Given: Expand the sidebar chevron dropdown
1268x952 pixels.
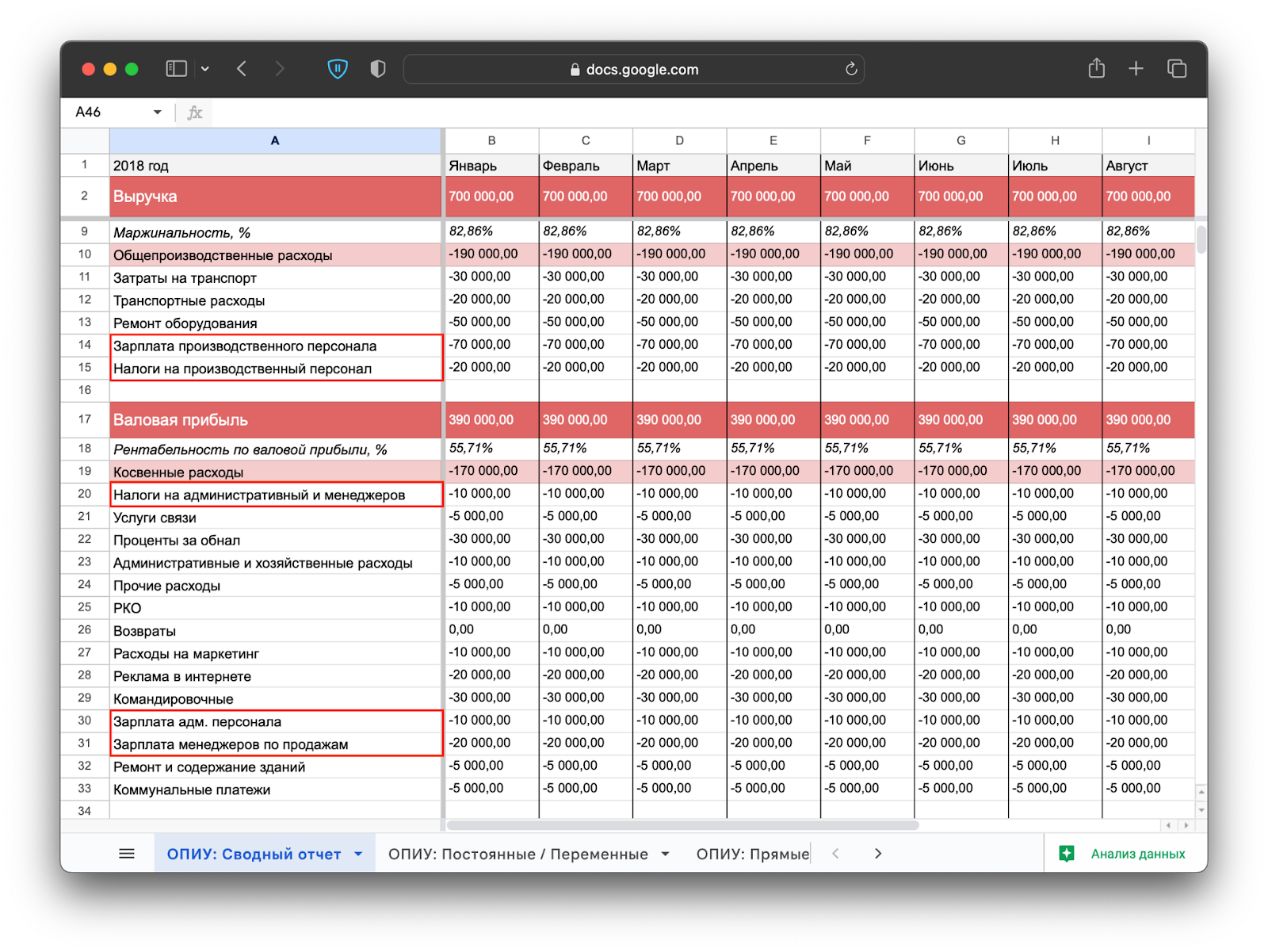Looking at the screenshot, I should (x=205, y=69).
